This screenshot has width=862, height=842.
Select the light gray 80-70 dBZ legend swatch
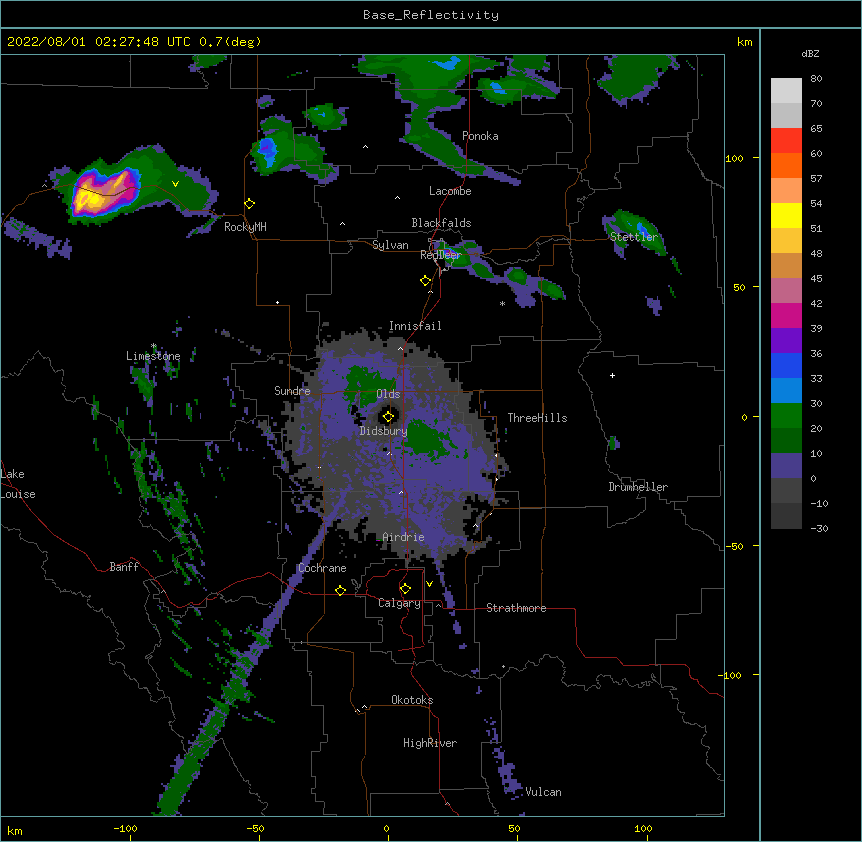pos(786,91)
